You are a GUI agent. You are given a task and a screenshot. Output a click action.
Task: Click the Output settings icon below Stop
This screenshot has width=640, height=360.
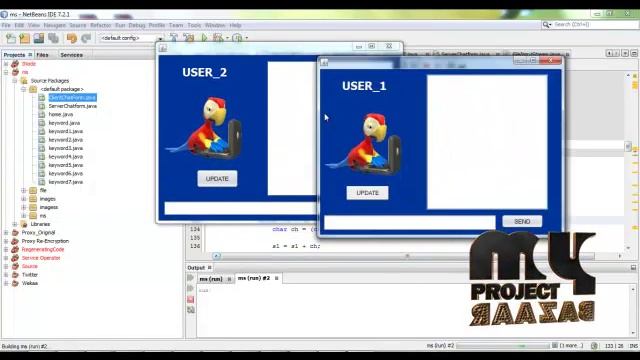(191, 310)
